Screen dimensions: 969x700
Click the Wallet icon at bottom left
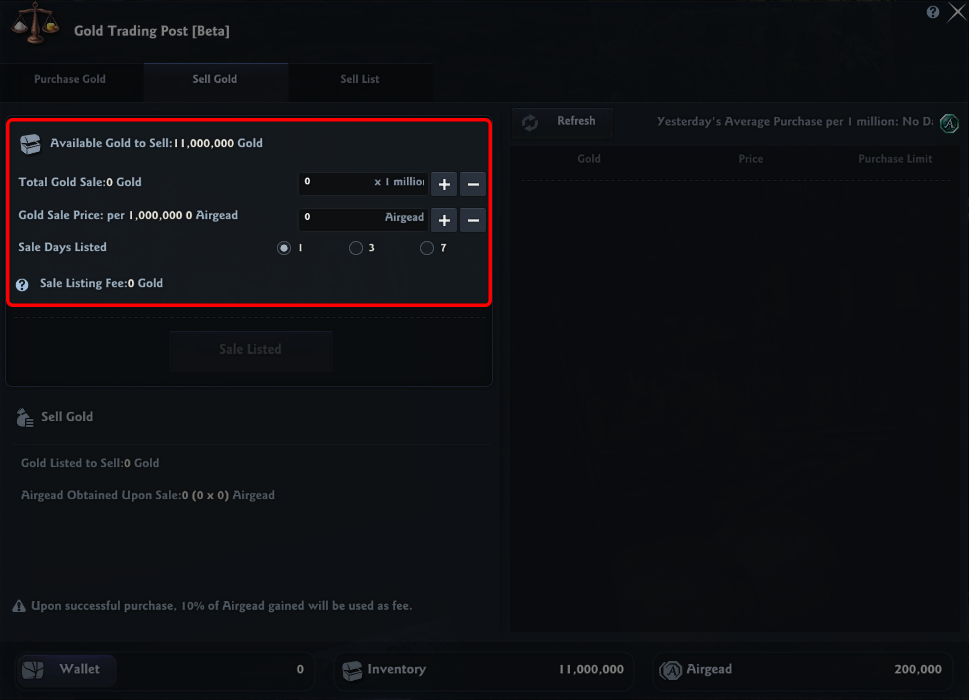point(33,670)
